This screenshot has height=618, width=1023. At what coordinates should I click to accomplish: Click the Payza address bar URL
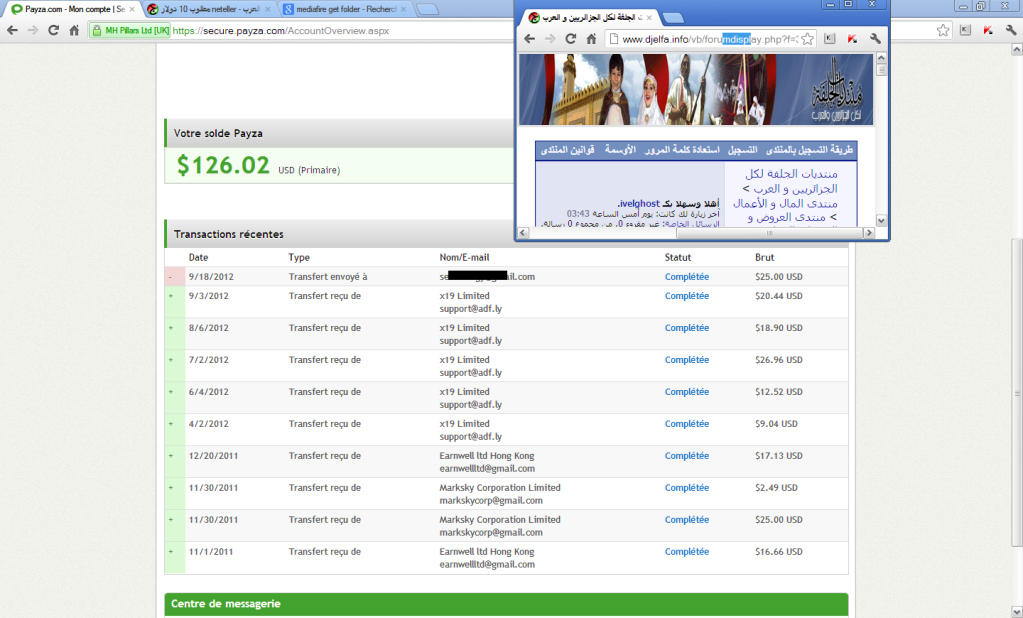[281, 31]
